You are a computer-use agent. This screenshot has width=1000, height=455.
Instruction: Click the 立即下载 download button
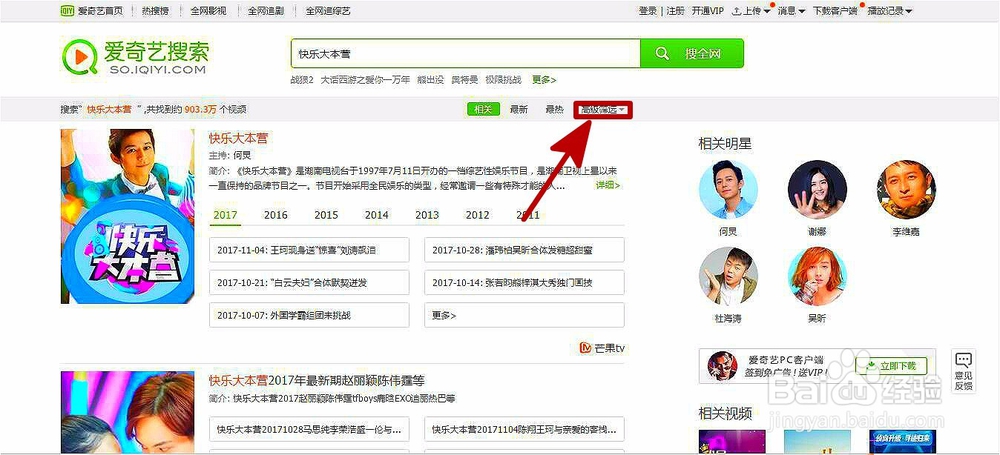[892, 366]
